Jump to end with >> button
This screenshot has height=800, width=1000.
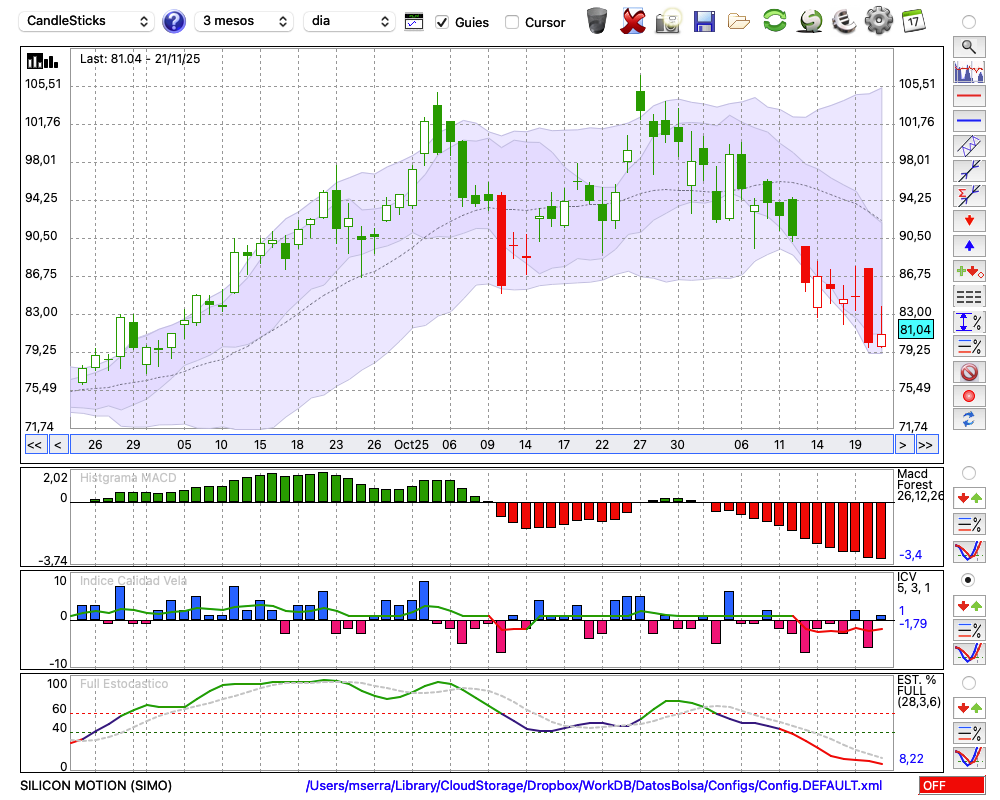[x=926, y=445]
